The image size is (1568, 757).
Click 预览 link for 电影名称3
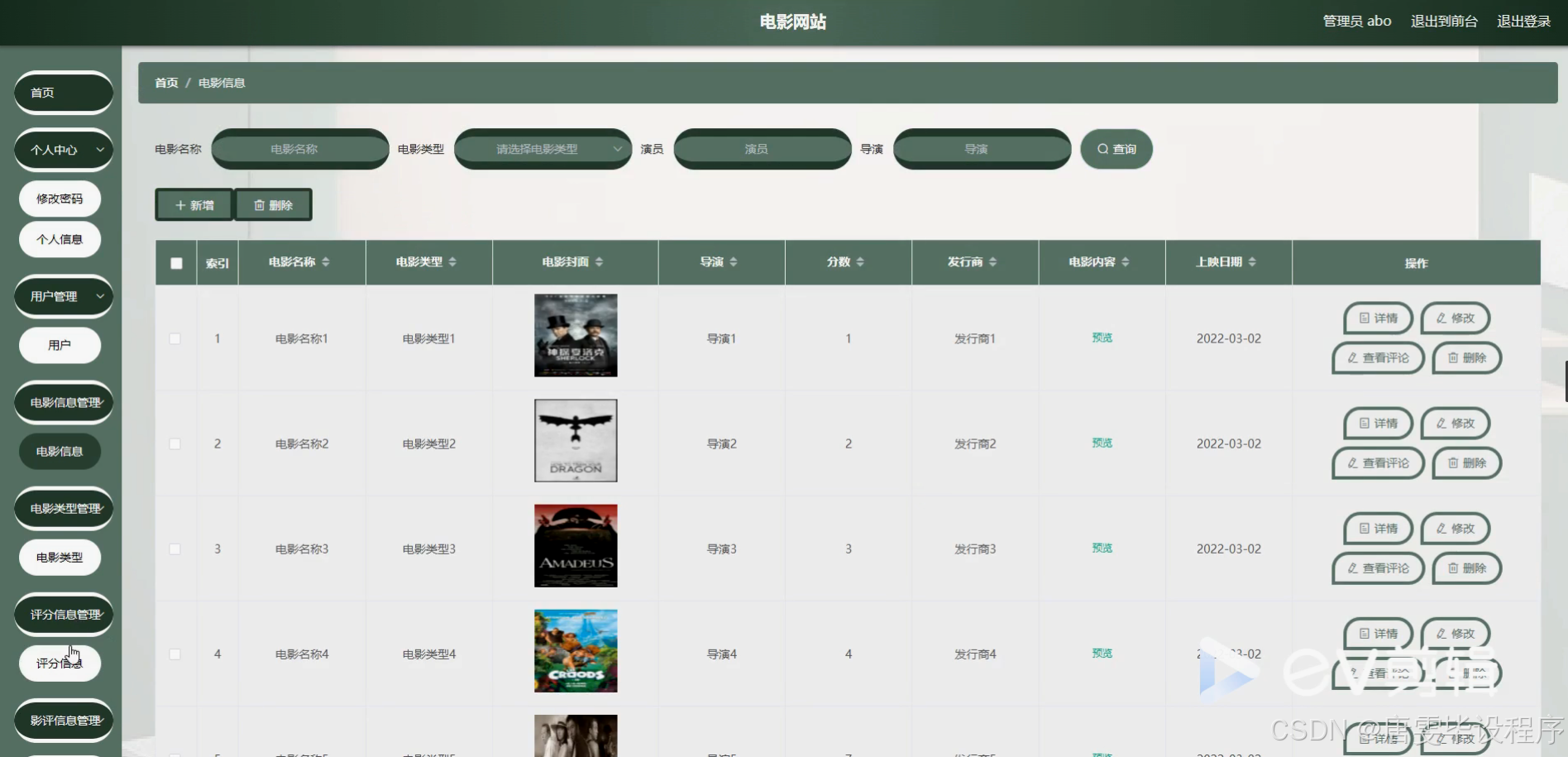(x=1102, y=548)
